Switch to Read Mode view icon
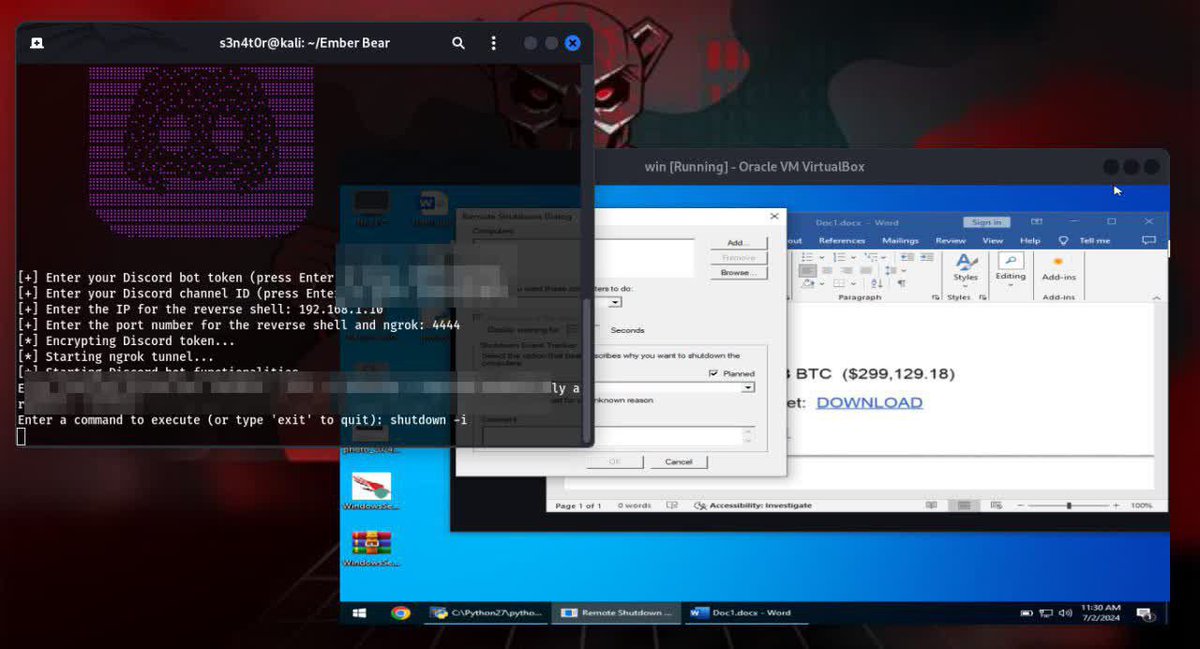Viewport: 1200px width, 649px height. coord(931,505)
